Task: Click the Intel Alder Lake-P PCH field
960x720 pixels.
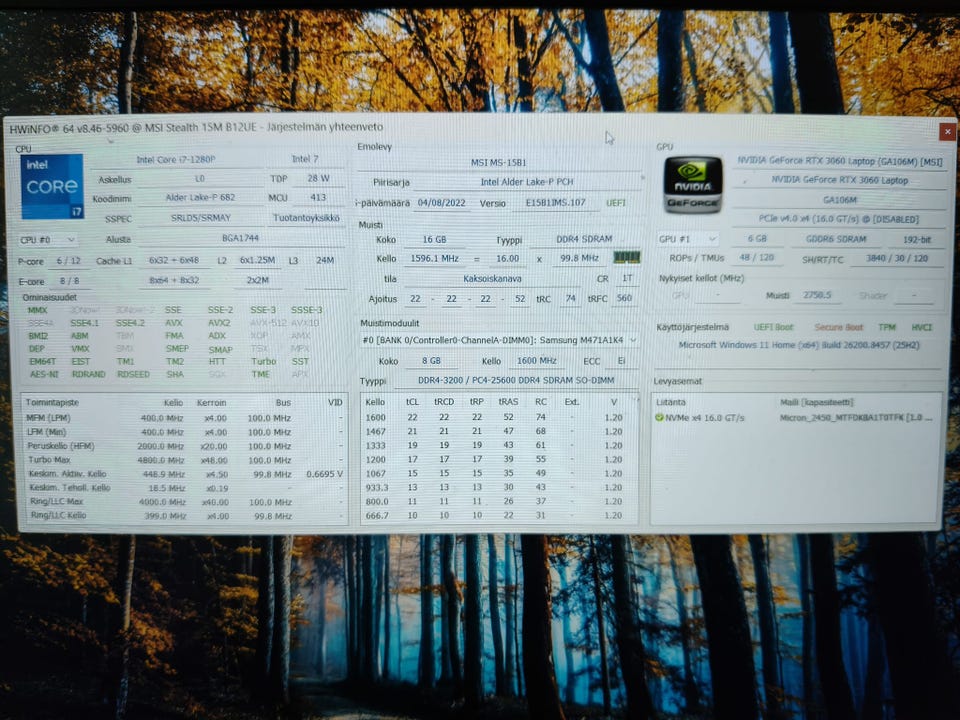Action: [527, 182]
